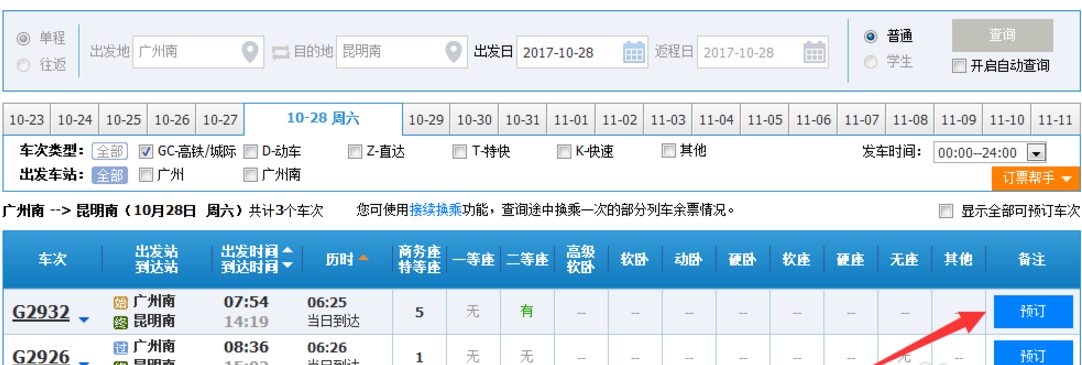The image size is (1082, 365).
Task: Switch to 10-29 date tab
Action: click(x=426, y=120)
